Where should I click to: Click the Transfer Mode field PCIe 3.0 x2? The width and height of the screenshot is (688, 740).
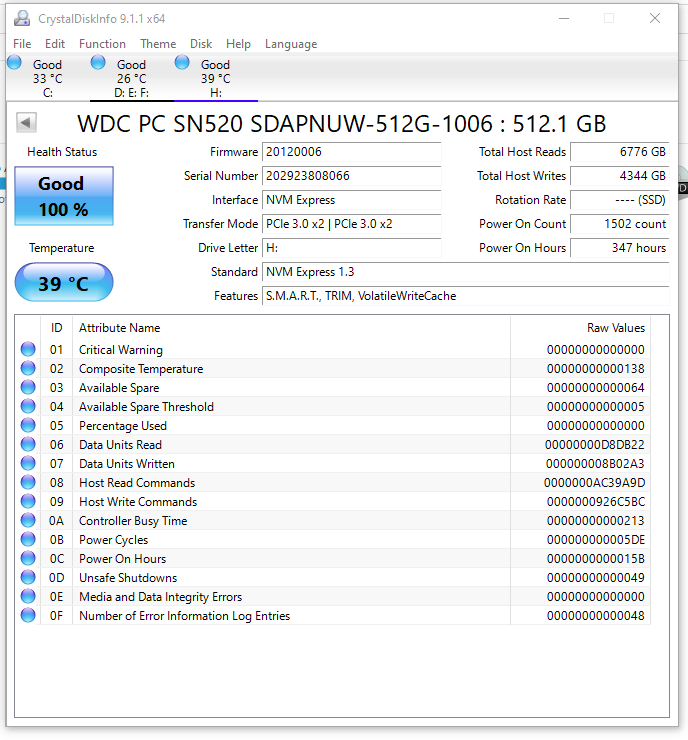[x=352, y=224]
